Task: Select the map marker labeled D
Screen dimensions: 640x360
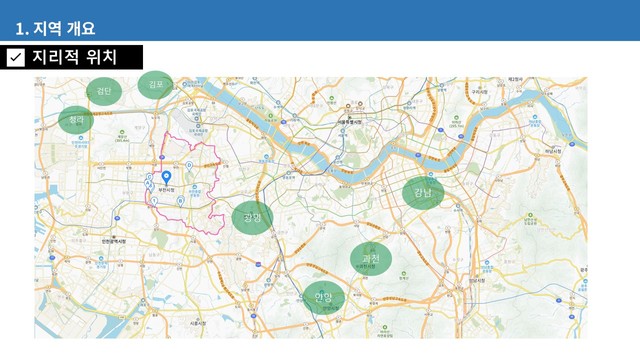Action: pos(189,166)
